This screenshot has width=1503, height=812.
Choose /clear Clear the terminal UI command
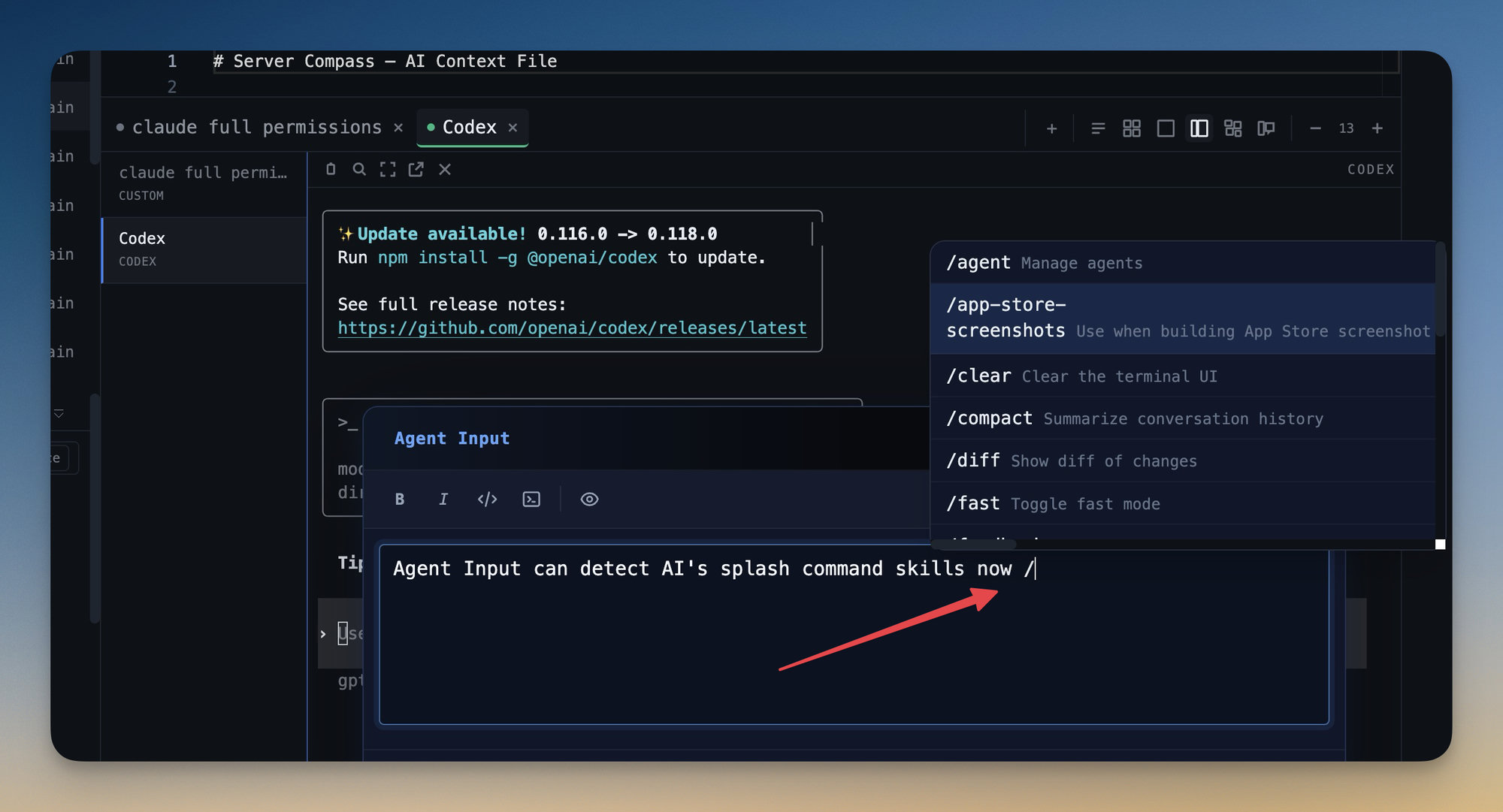(x=1183, y=376)
